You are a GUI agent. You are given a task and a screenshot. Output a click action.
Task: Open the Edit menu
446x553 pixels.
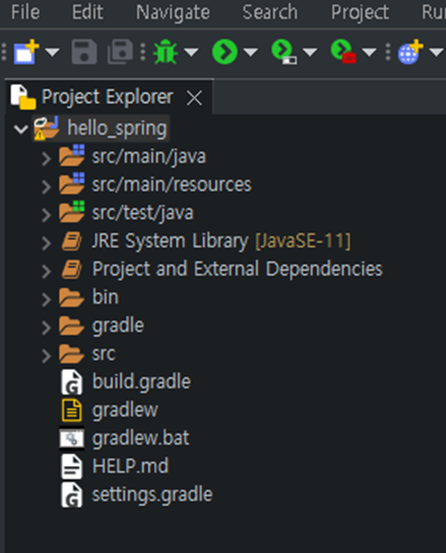87,12
